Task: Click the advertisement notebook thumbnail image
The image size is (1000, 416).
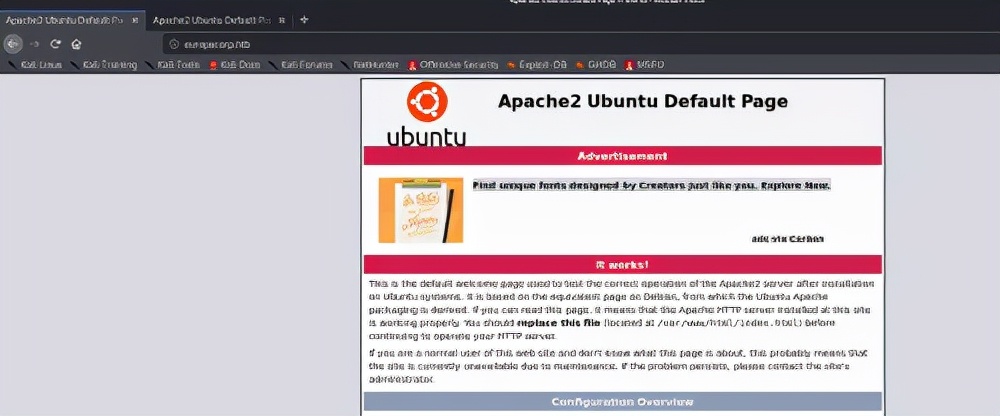Action: pyautogui.click(x=421, y=210)
